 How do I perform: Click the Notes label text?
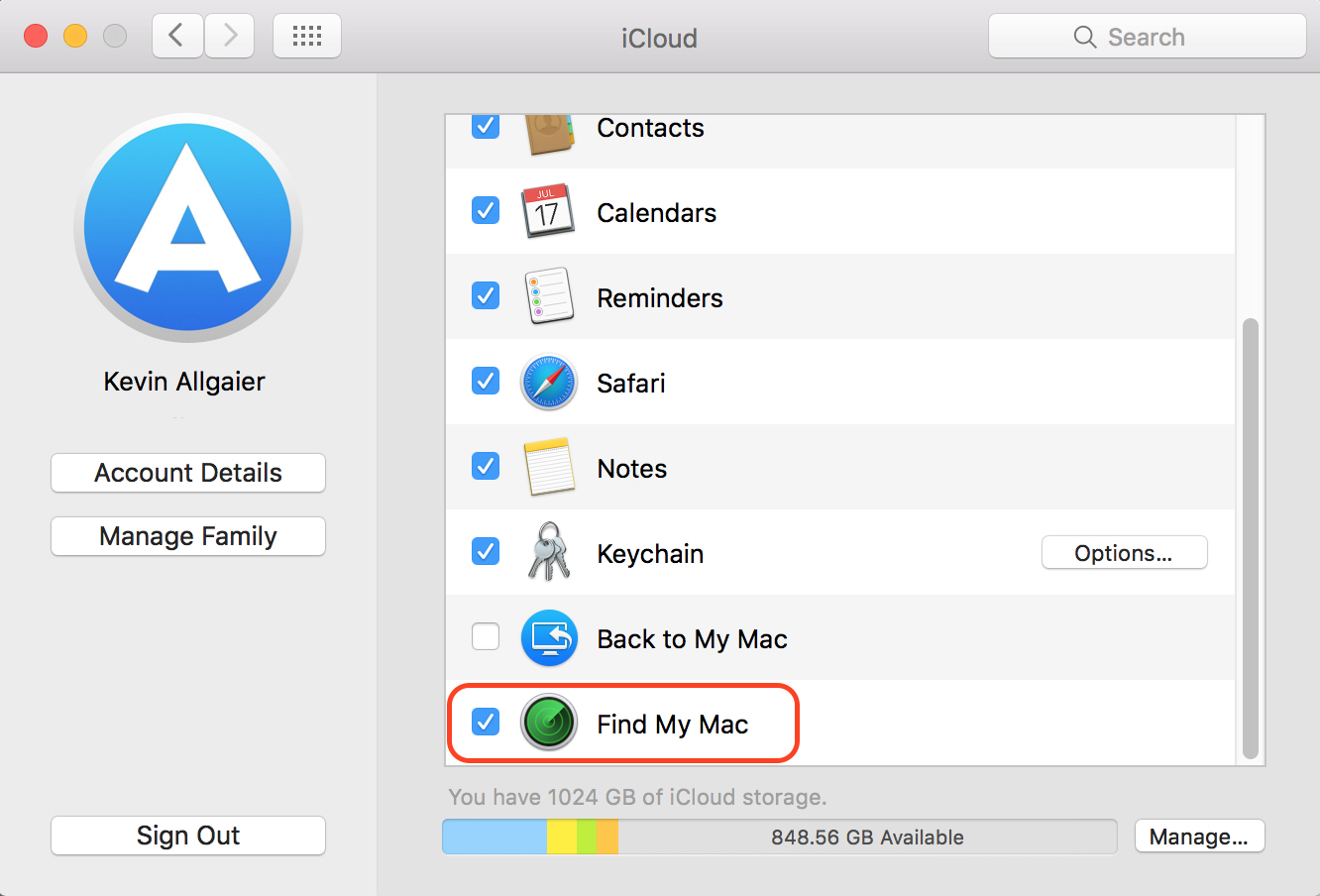coord(632,469)
